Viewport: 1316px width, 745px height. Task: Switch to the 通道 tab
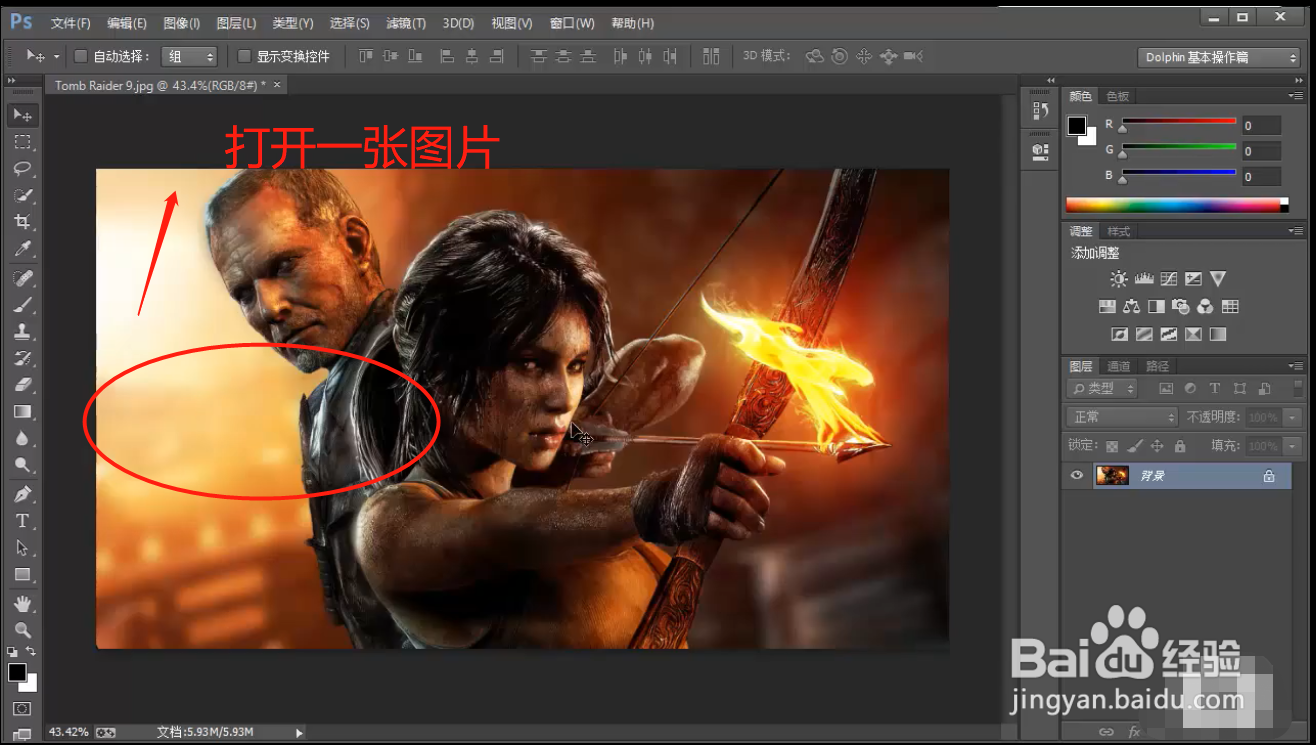(1119, 366)
